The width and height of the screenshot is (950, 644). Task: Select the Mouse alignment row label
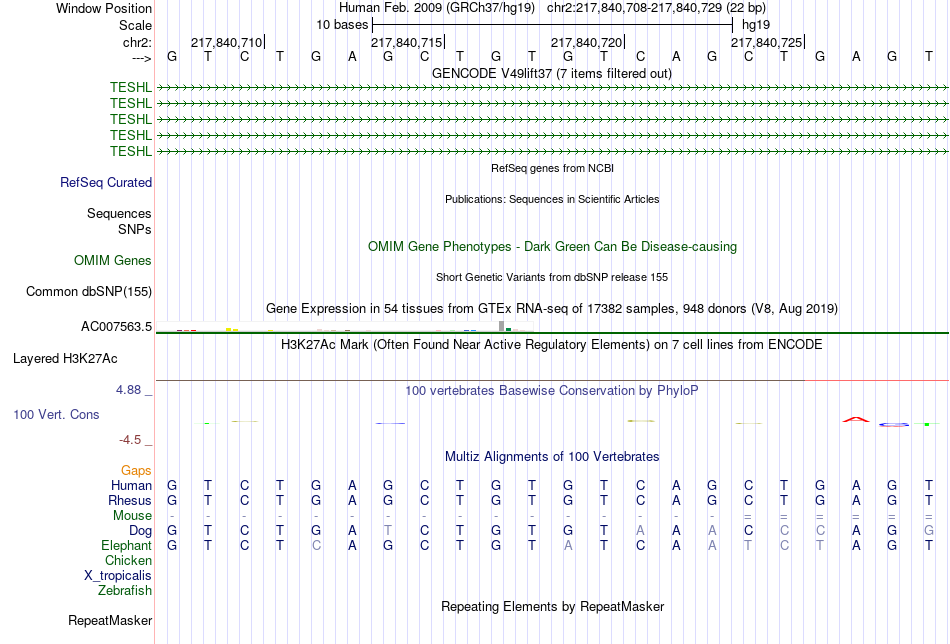pos(132,516)
